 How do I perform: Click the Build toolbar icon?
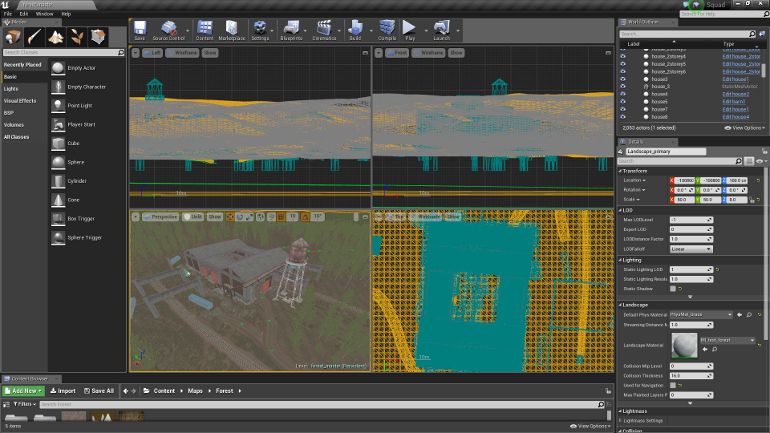[355, 29]
